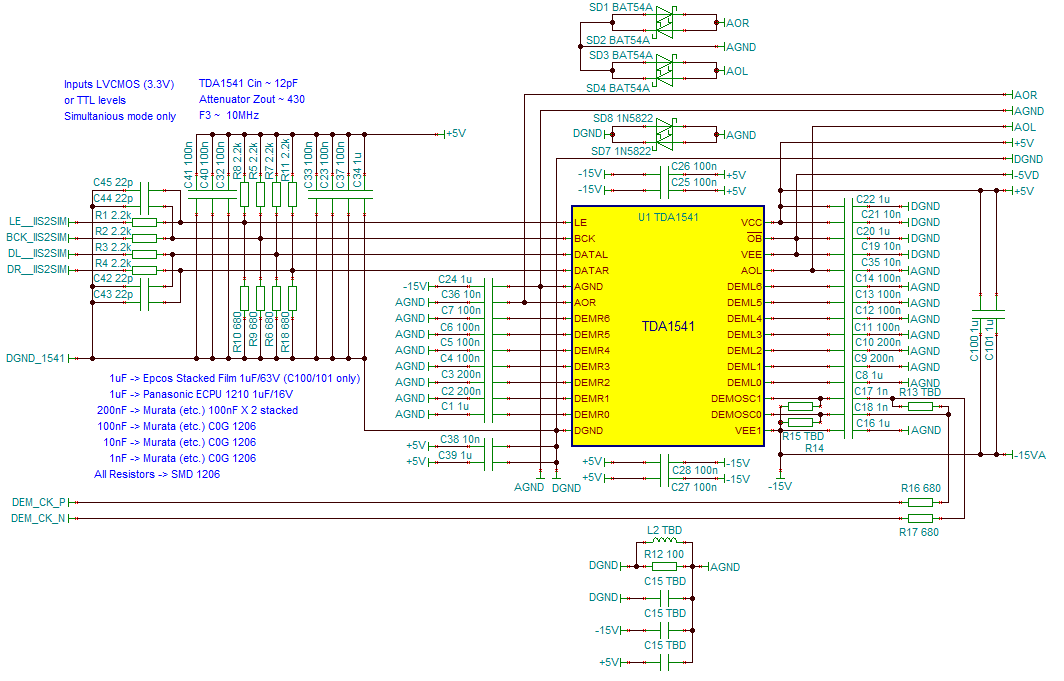Select the DATAR pin label on chip
The width and height of the screenshot is (1064, 681).
[x=592, y=271]
